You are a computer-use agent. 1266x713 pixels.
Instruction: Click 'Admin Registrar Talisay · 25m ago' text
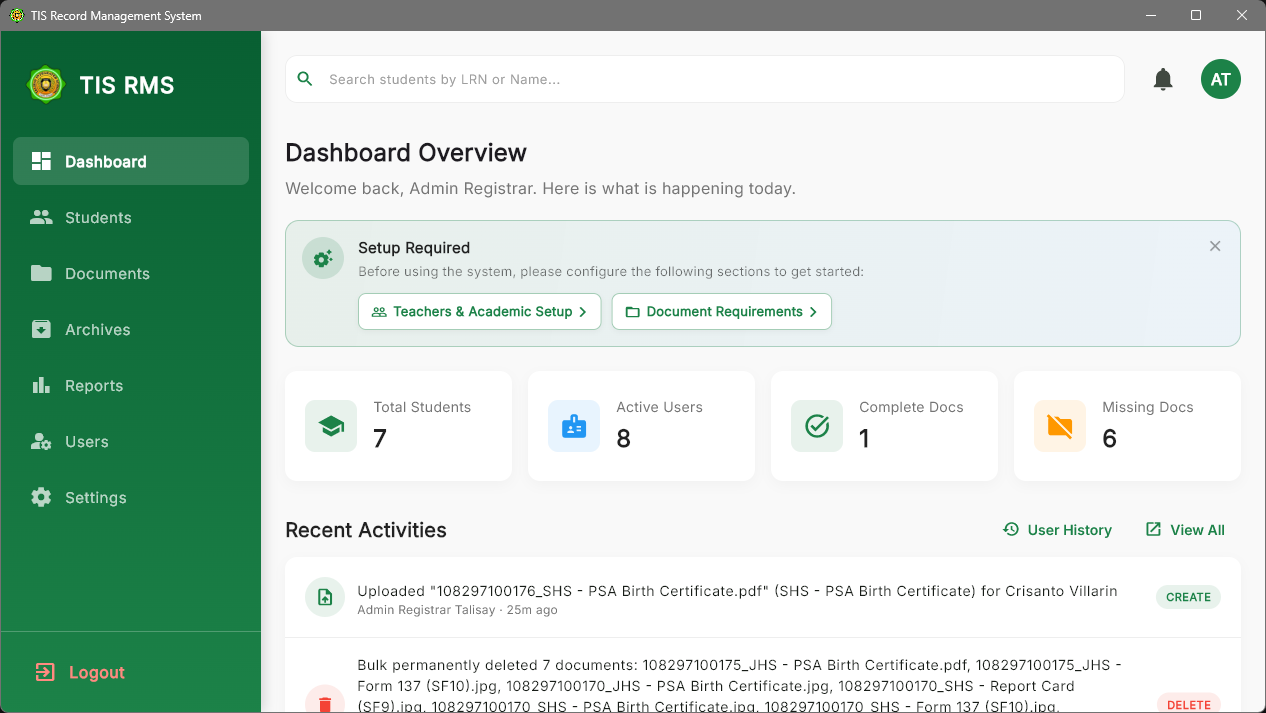click(x=457, y=610)
